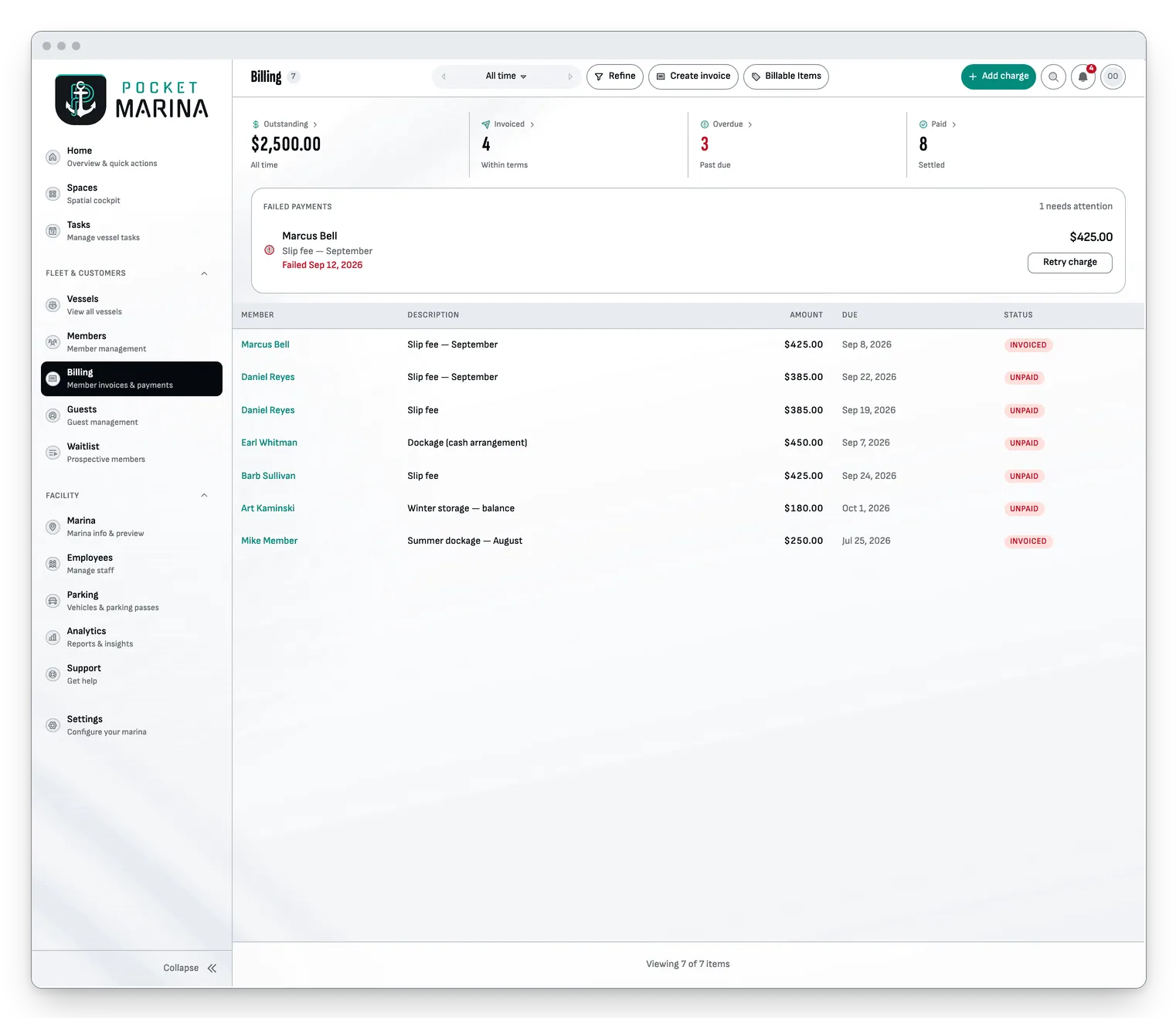
Task: Open Mike Member link
Action: [269, 541]
